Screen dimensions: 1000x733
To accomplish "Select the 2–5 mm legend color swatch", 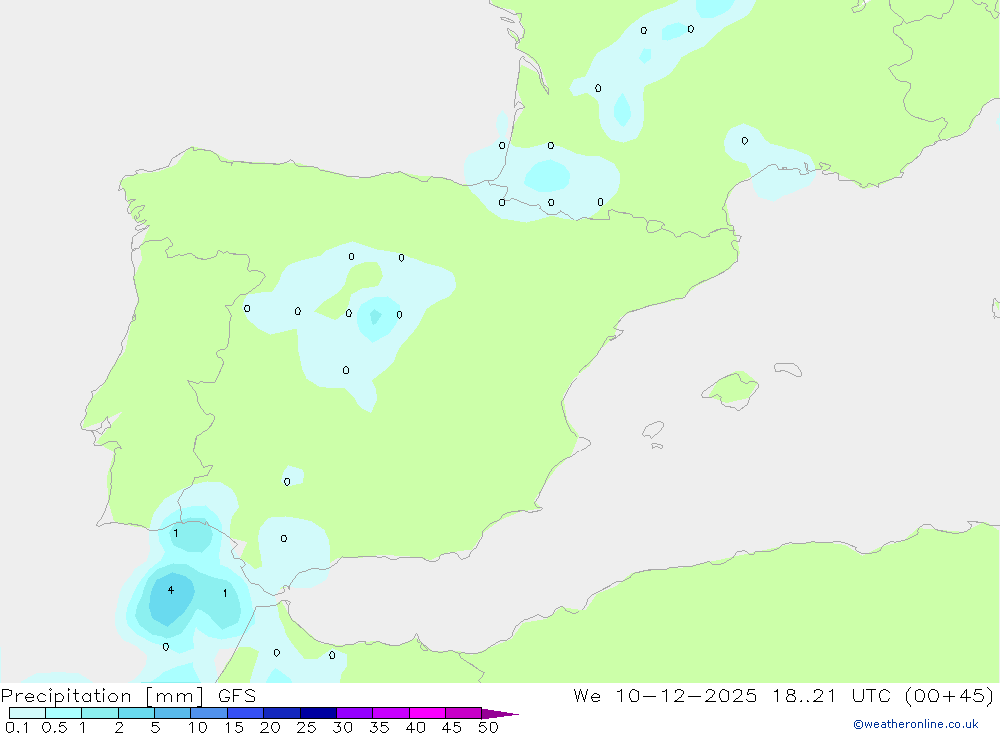I will click(136, 713).
